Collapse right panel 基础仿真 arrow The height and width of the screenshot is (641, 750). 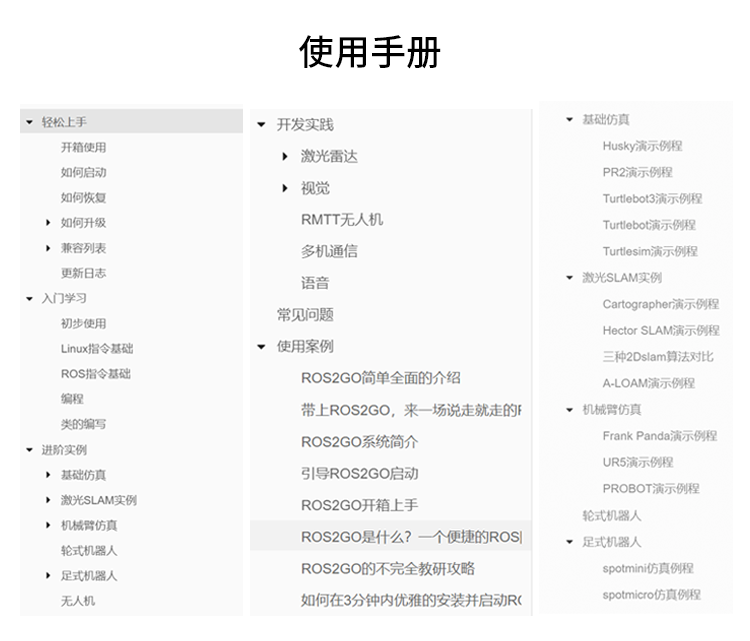click(569, 120)
